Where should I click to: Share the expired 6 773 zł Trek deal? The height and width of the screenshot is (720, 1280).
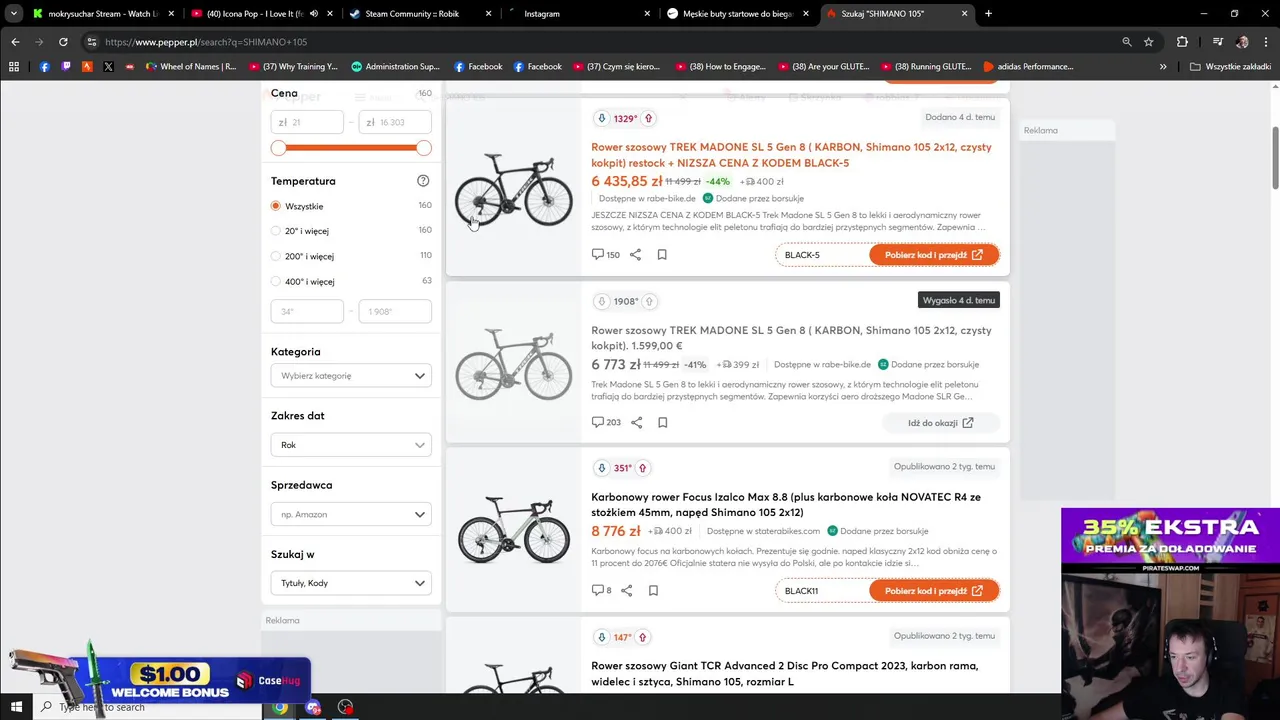(636, 422)
